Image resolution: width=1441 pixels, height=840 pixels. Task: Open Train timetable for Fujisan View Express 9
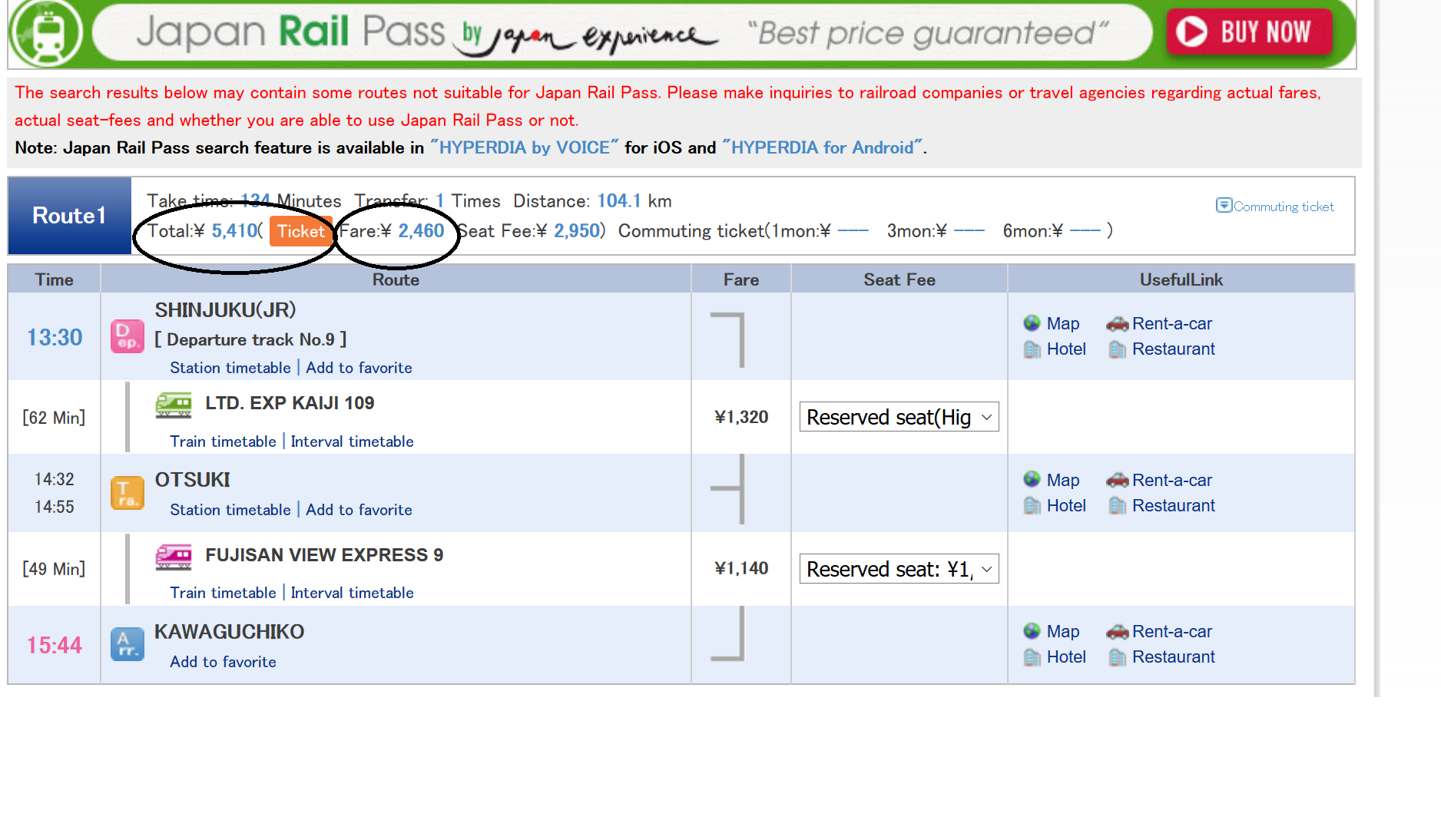coord(223,593)
